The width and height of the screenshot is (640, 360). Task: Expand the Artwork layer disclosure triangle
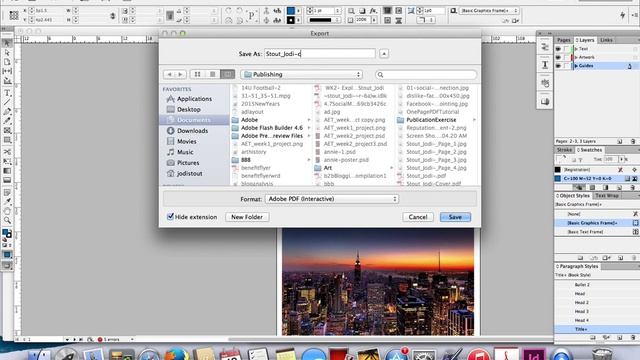tap(576, 57)
